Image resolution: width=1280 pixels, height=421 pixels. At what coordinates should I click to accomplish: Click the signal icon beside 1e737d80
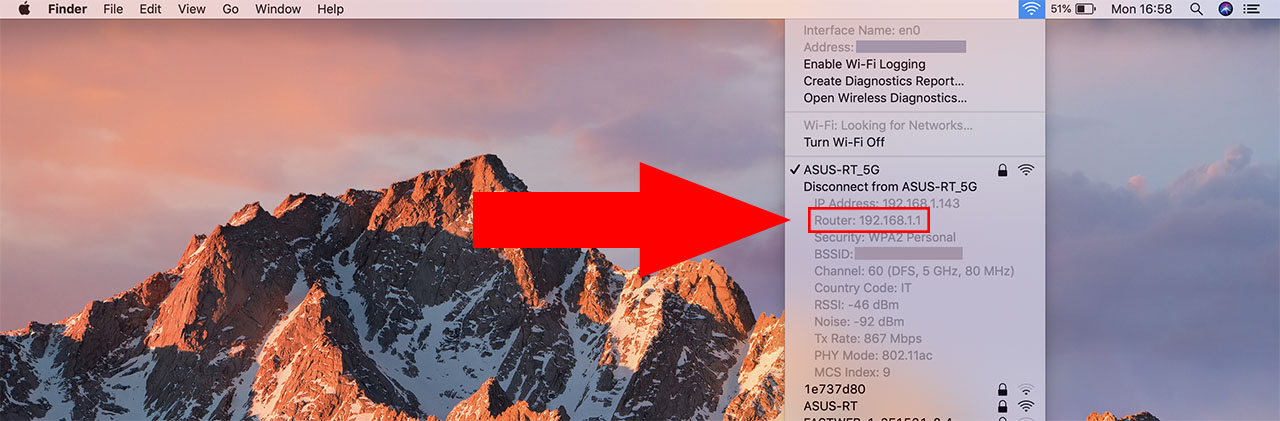(x=1025, y=389)
